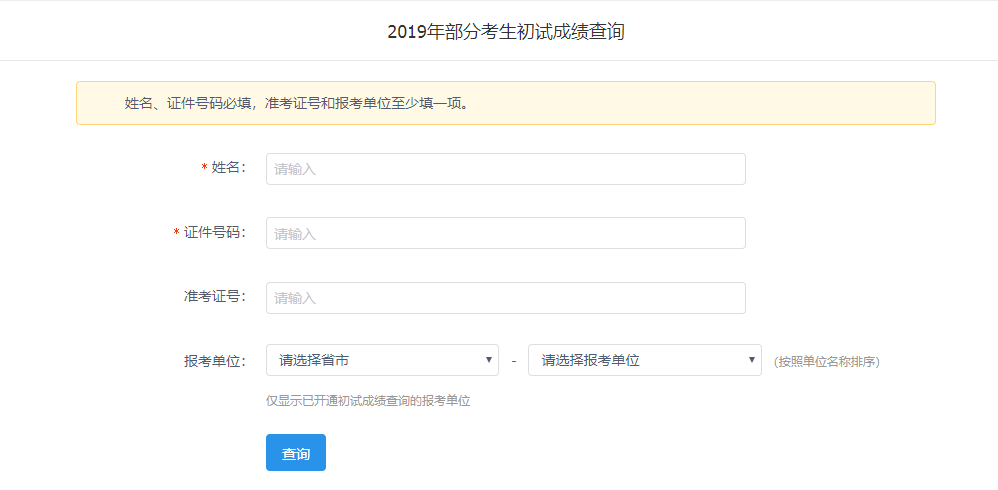Viewport: 998px width, 490px height.
Task: Click the 准考证号 field label
Action: (214, 297)
